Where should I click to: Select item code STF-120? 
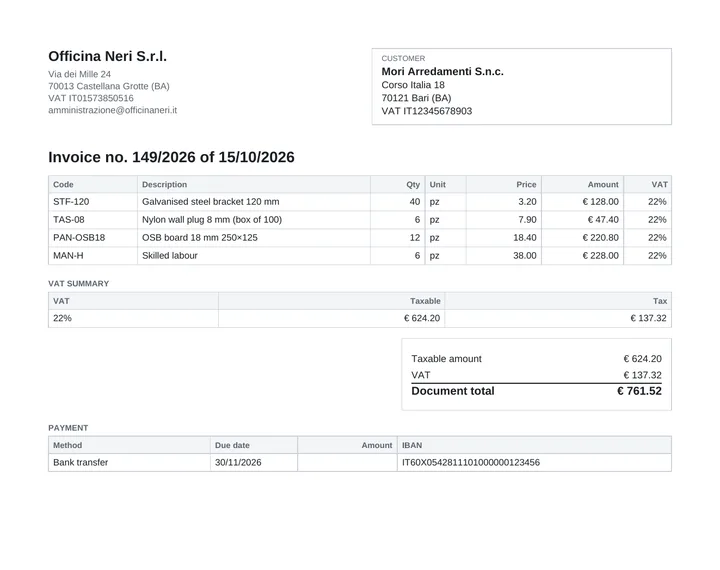coord(71,202)
